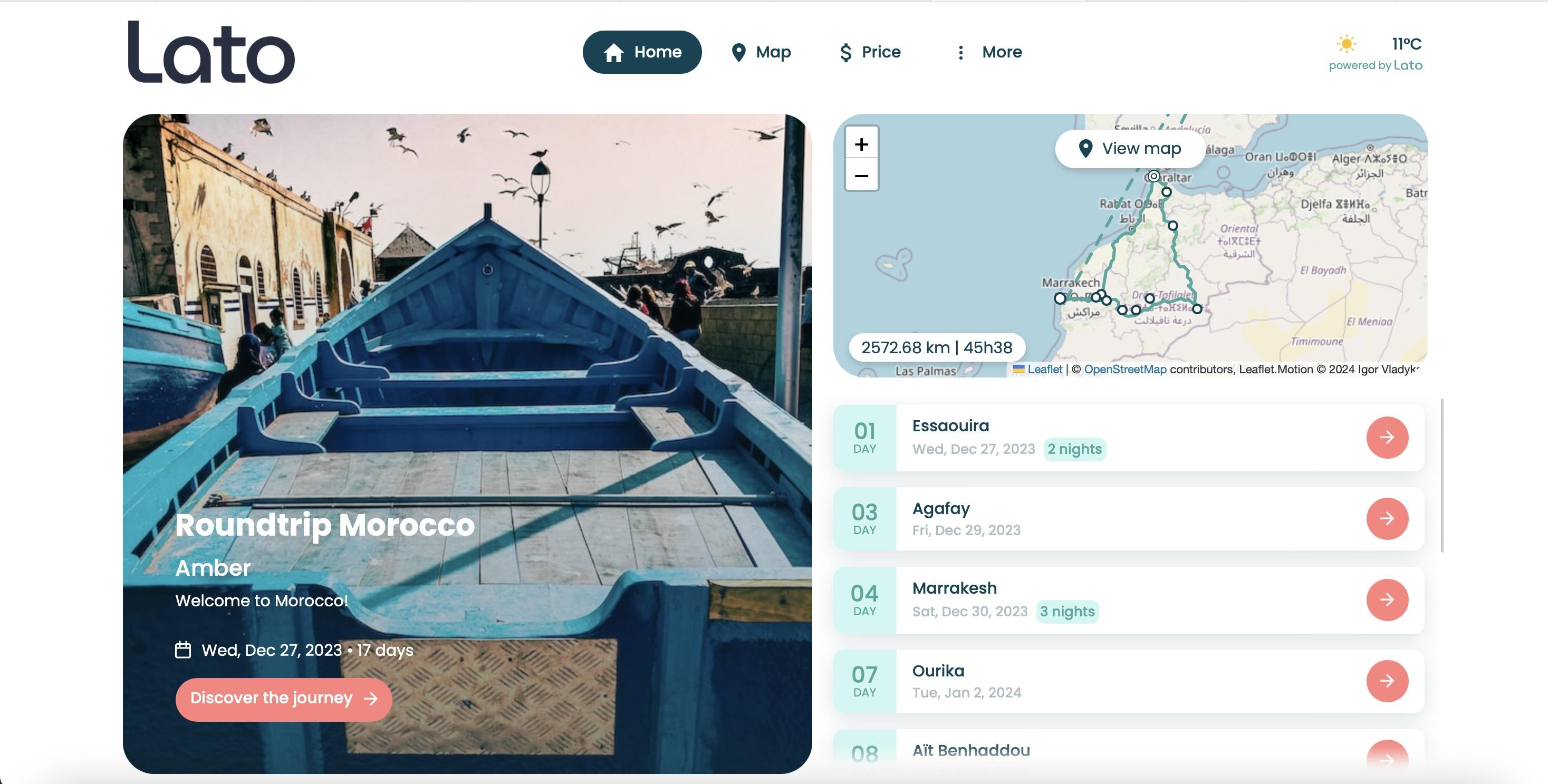
Task: Zoom out on the map using the minus control
Action: tap(862, 175)
